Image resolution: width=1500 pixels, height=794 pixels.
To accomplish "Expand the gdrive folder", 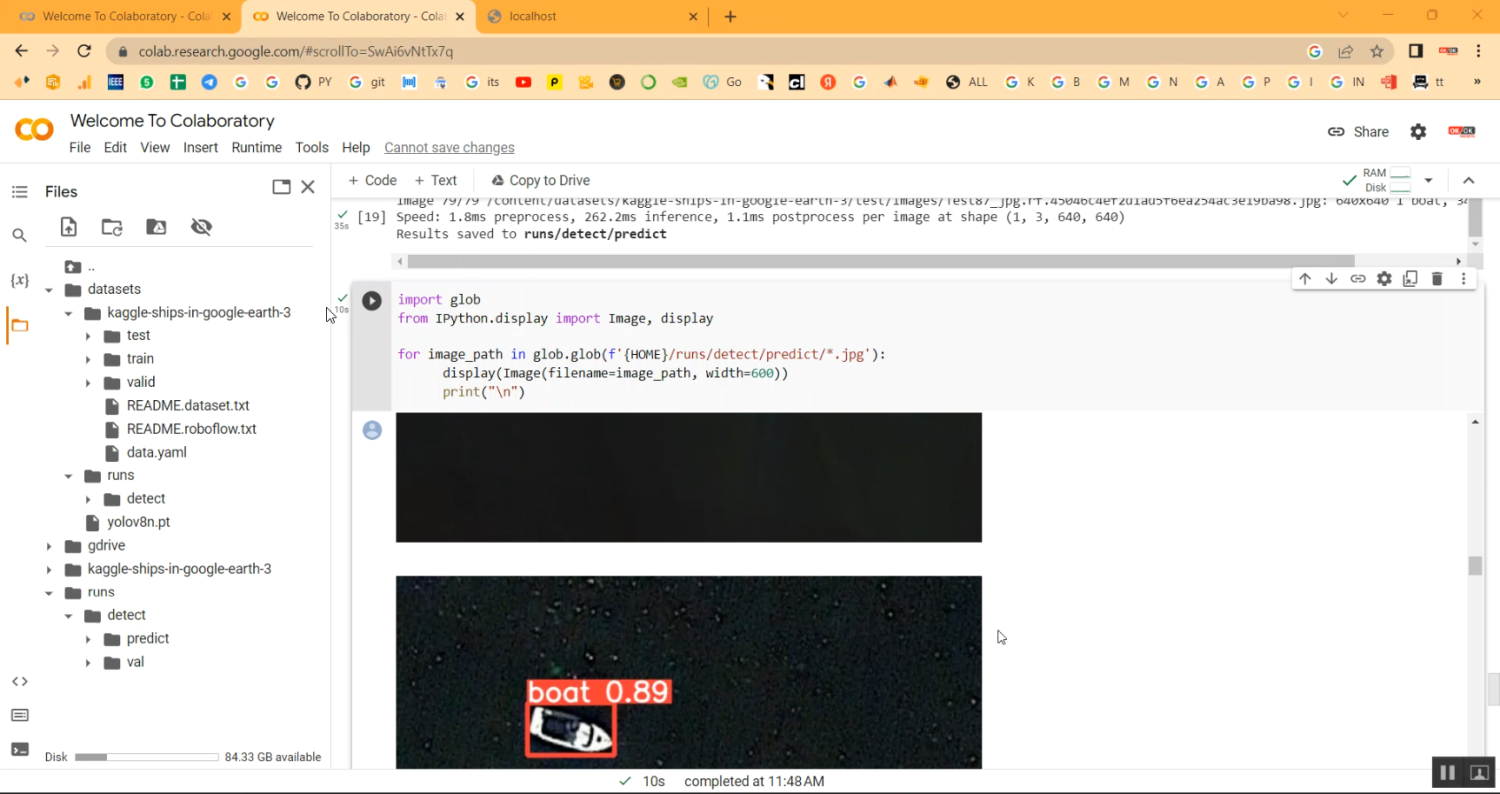I will click(x=49, y=546).
